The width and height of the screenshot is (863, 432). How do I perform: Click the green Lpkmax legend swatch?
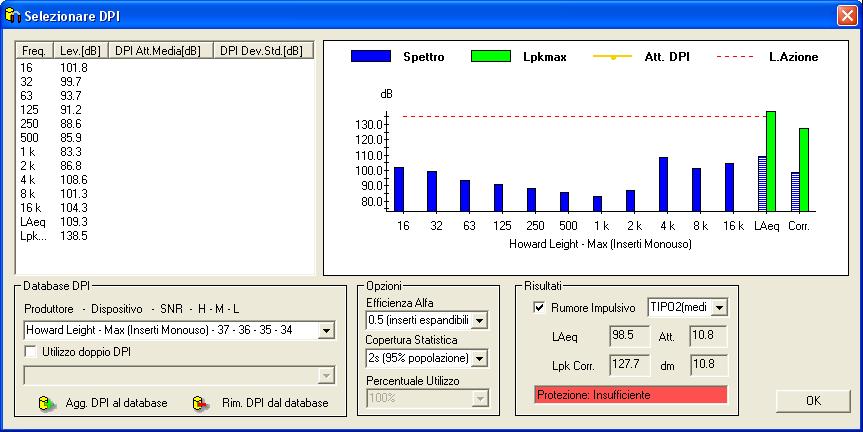[491, 56]
